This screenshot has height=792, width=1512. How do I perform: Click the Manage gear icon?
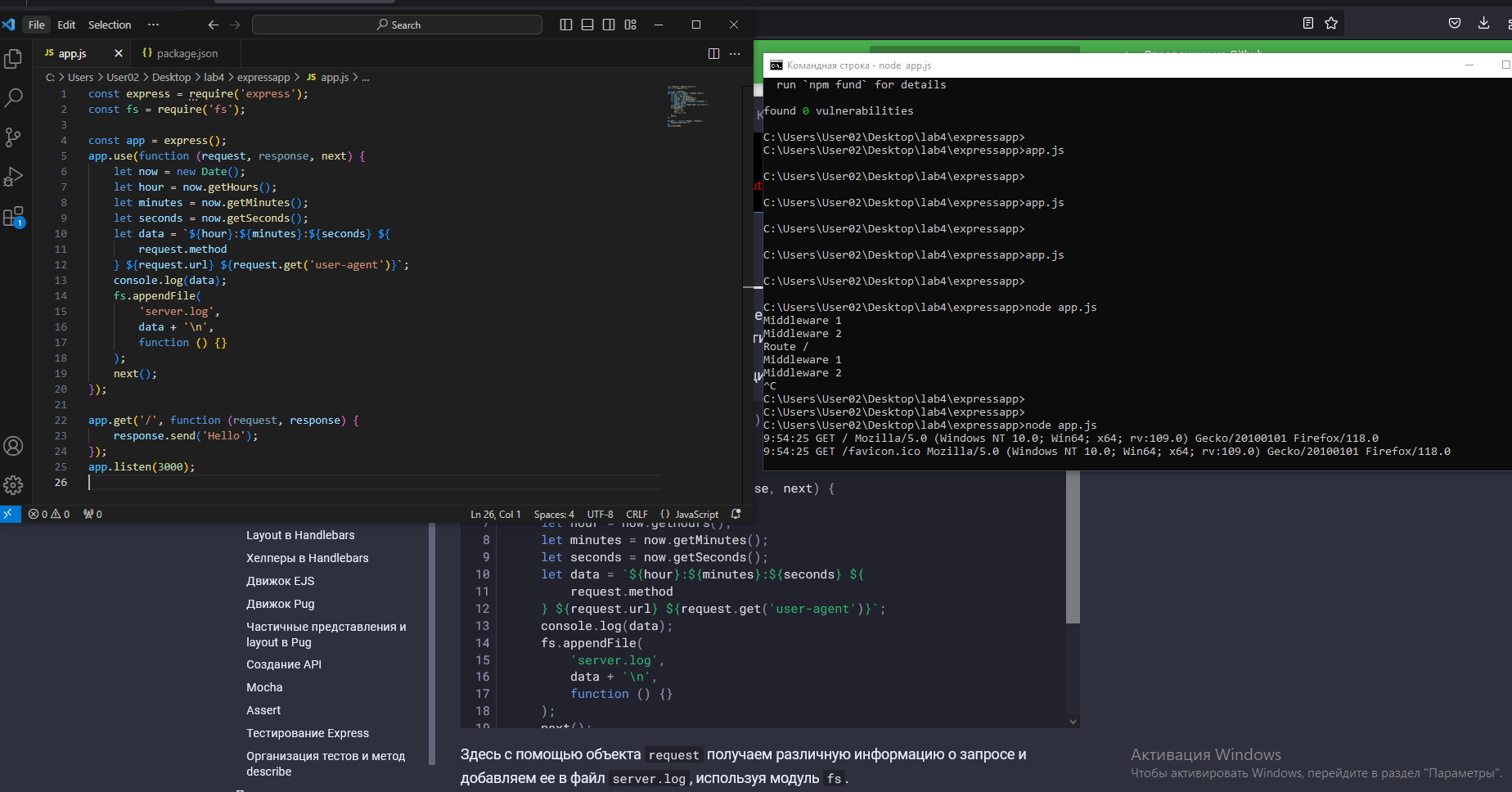pyautogui.click(x=13, y=485)
